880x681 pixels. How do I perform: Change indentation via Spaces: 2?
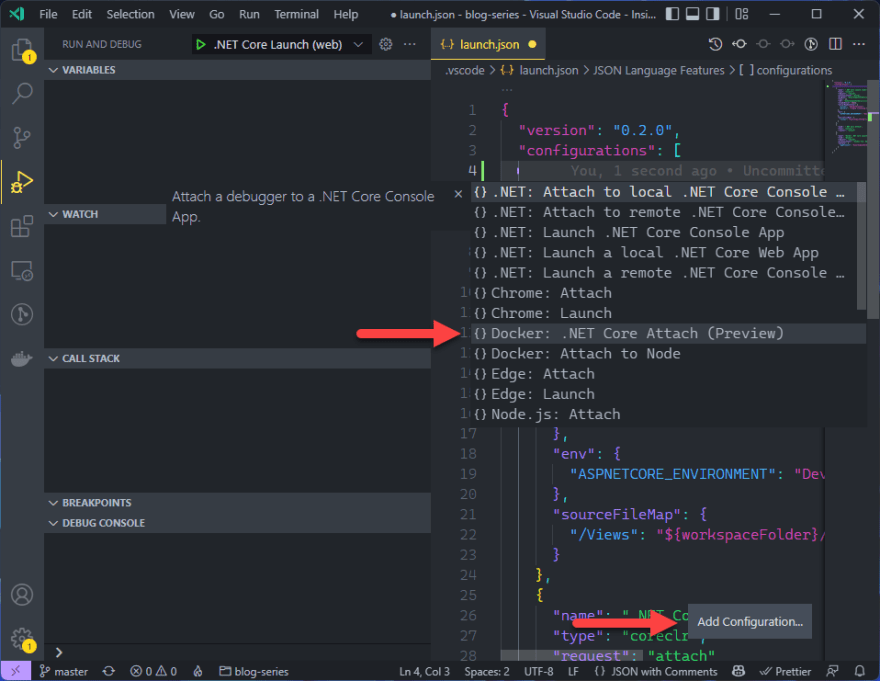[x=487, y=671]
